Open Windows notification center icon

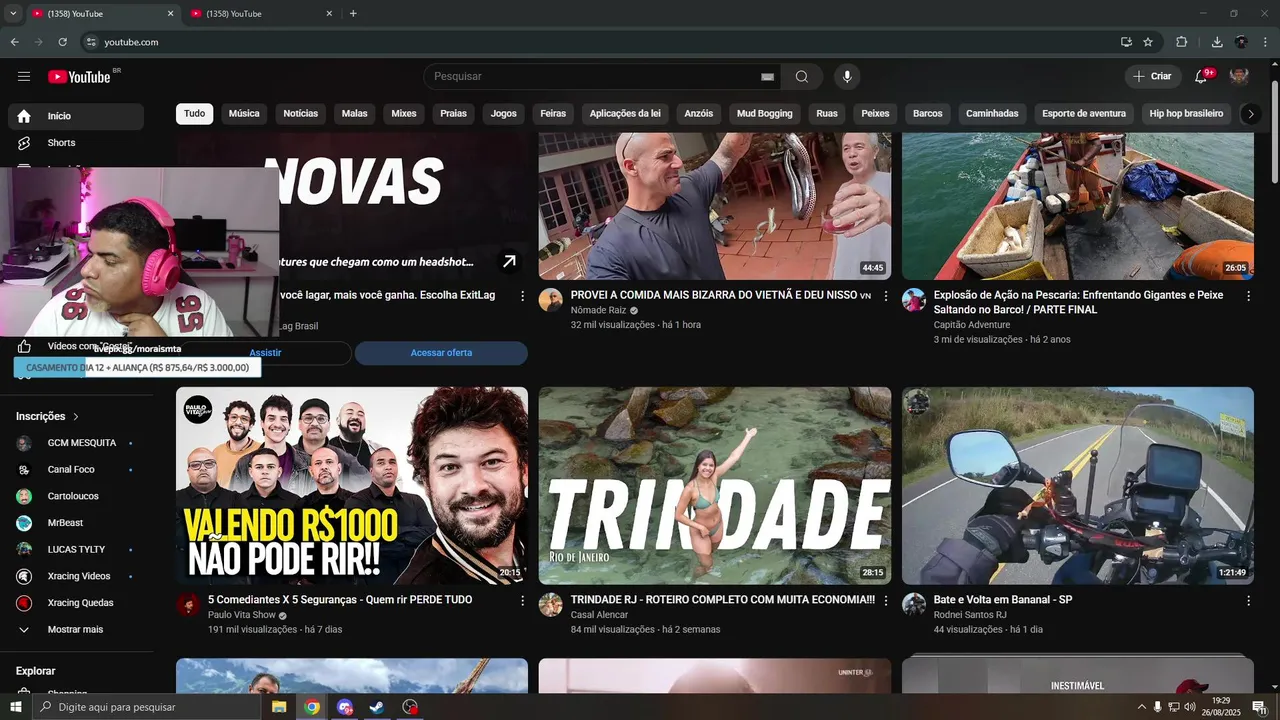[x=1259, y=707]
